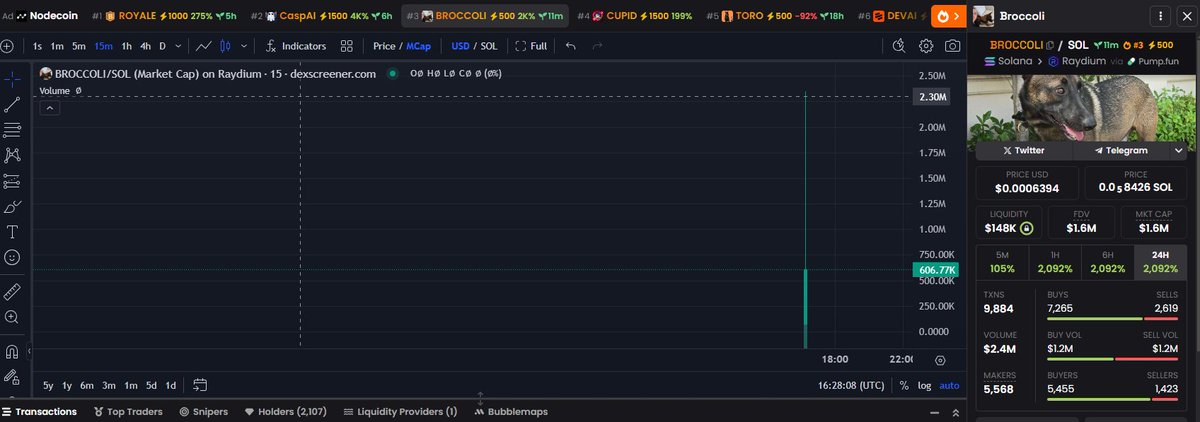Set chart interval to 1h
The width and height of the screenshot is (1200, 422).
127,46
